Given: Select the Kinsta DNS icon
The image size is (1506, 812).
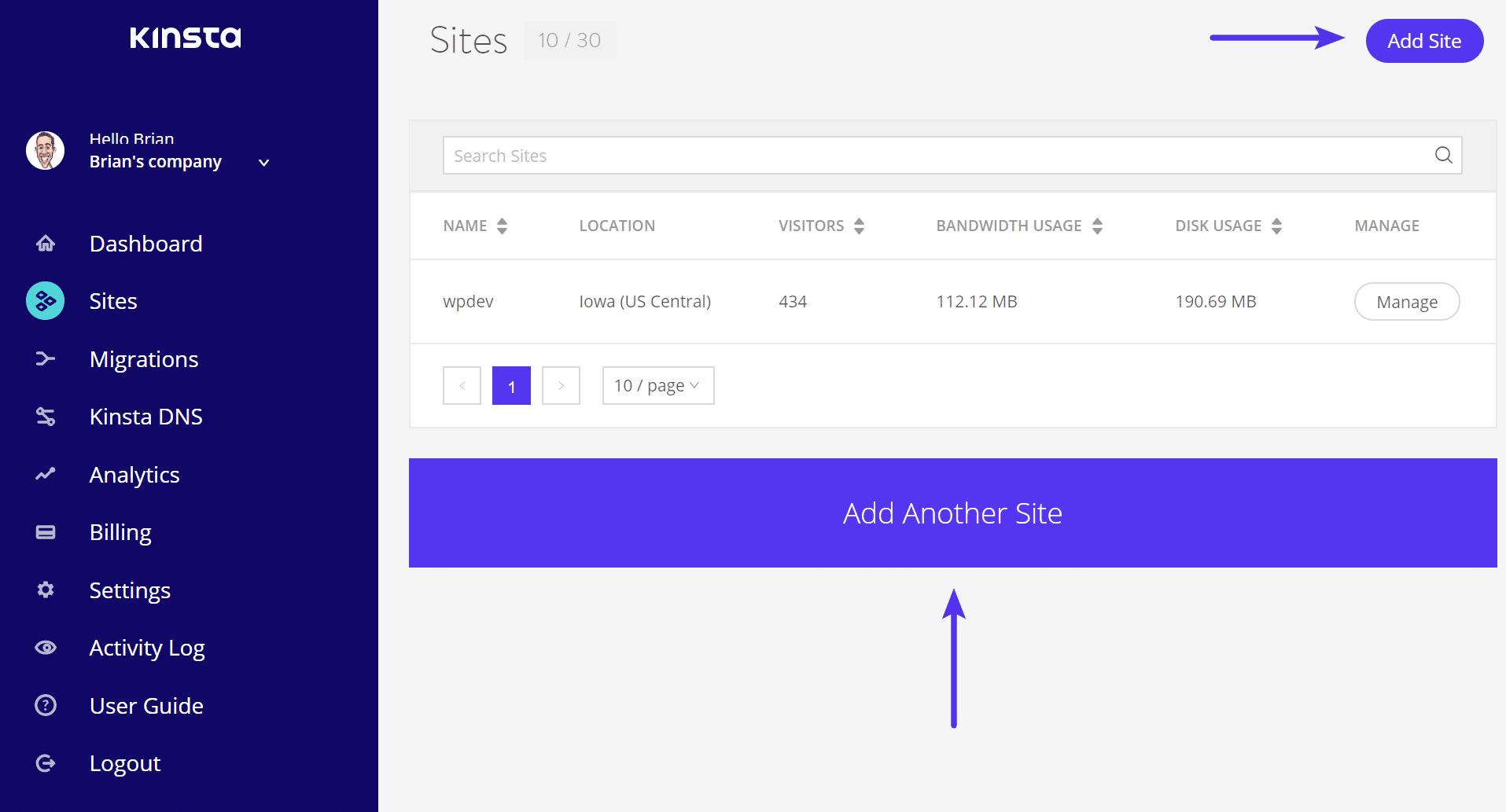Looking at the screenshot, I should coord(45,416).
